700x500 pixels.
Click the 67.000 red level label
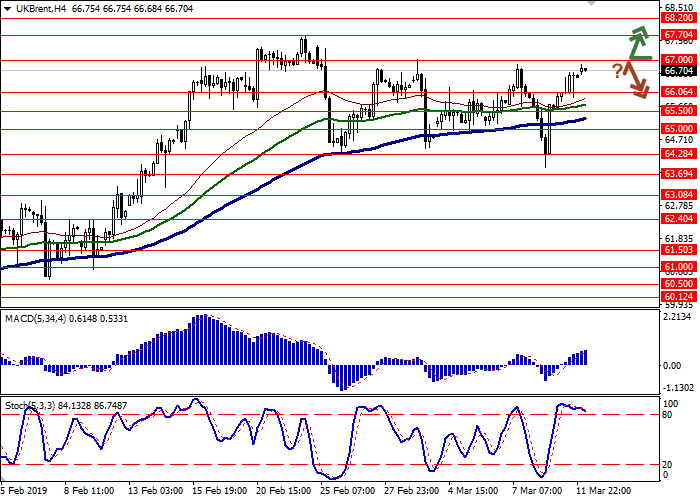click(x=678, y=60)
